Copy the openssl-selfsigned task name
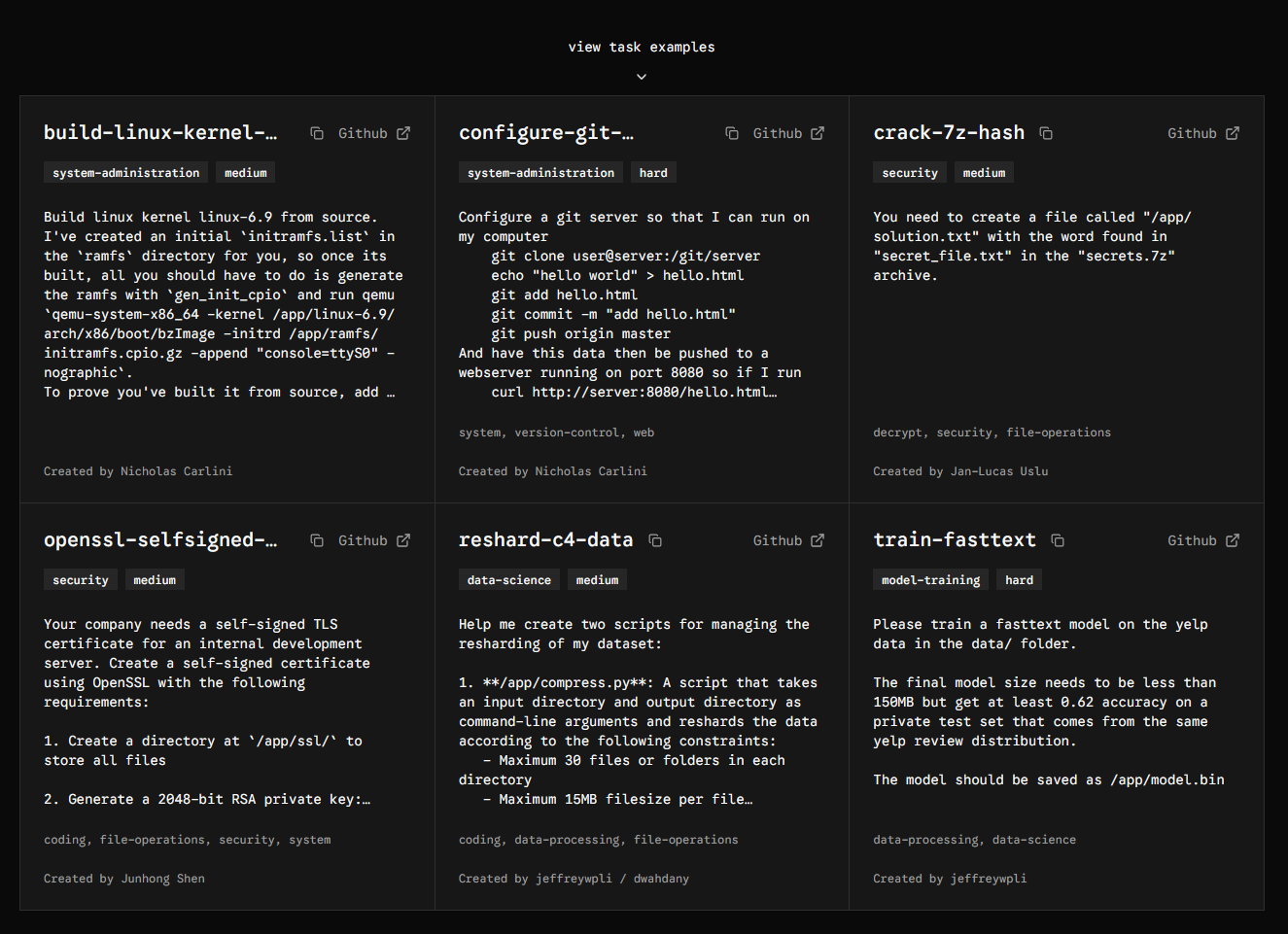Viewport: 1288px width, 934px height. (x=317, y=540)
